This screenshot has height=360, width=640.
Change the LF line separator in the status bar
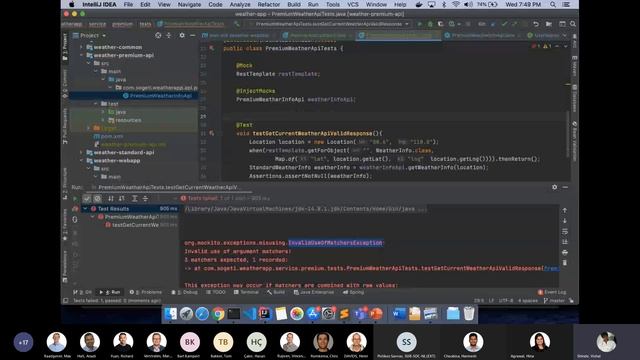(x=491, y=300)
